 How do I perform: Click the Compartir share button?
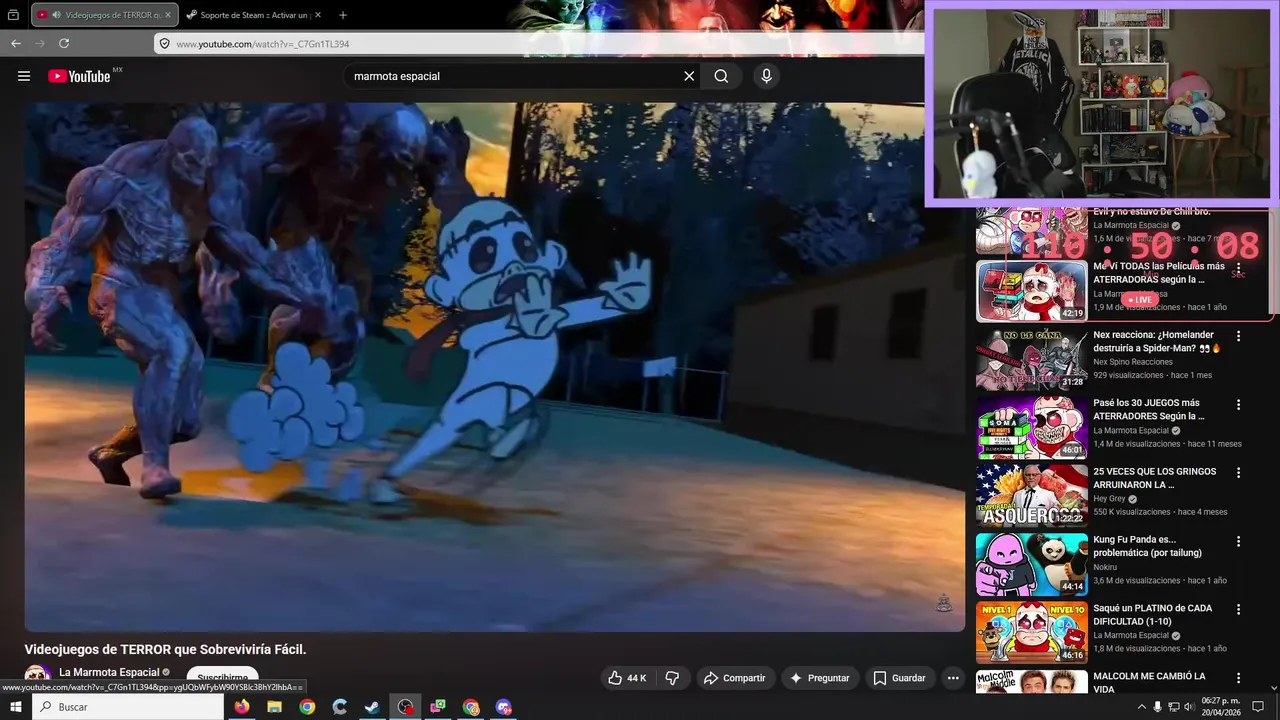point(734,678)
